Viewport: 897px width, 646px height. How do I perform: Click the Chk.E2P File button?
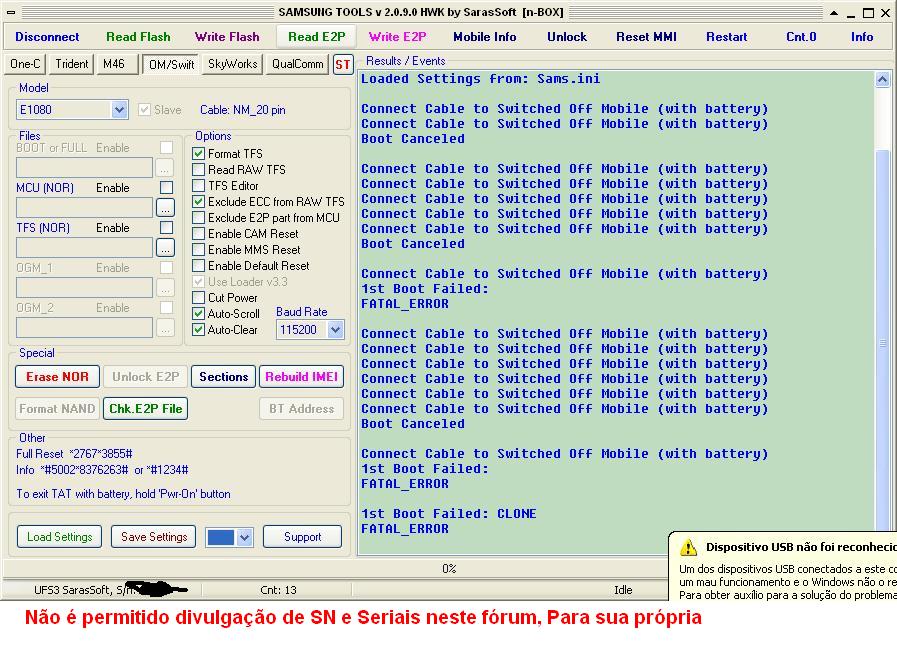tap(145, 409)
